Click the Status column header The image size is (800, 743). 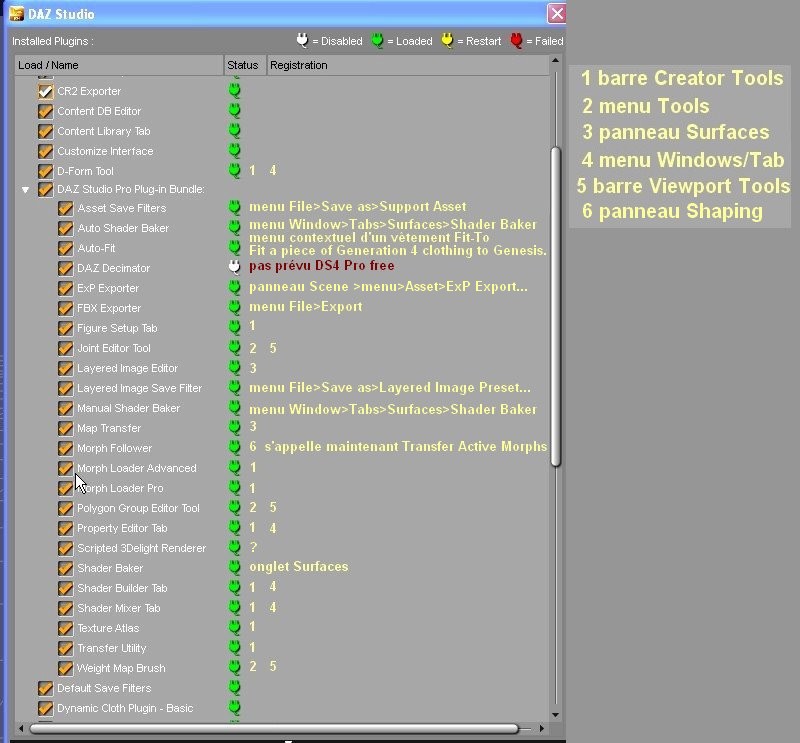click(245, 65)
